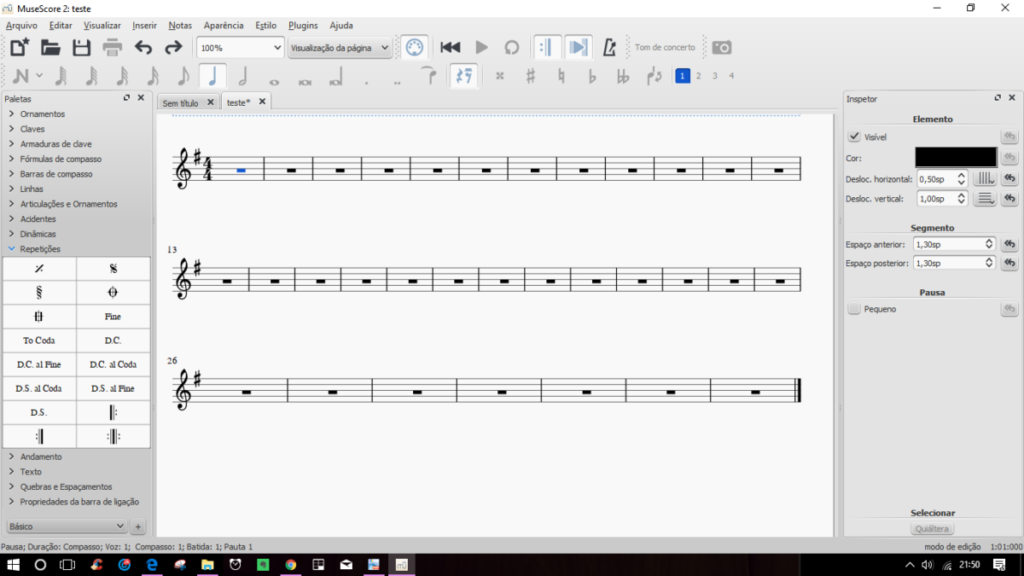The width and height of the screenshot is (1024, 576).
Task: Toggle loop playback button
Action: coord(511,47)
